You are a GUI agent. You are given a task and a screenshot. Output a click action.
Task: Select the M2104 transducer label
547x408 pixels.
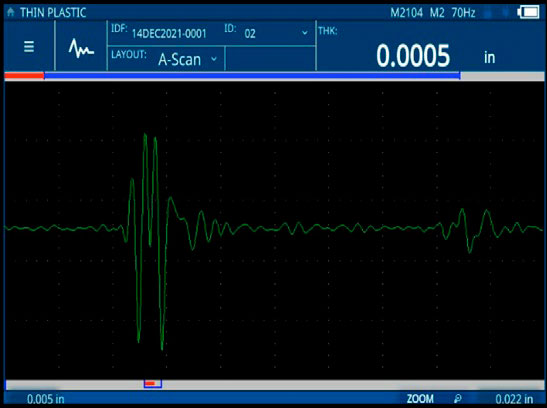(x=406, y=13)
